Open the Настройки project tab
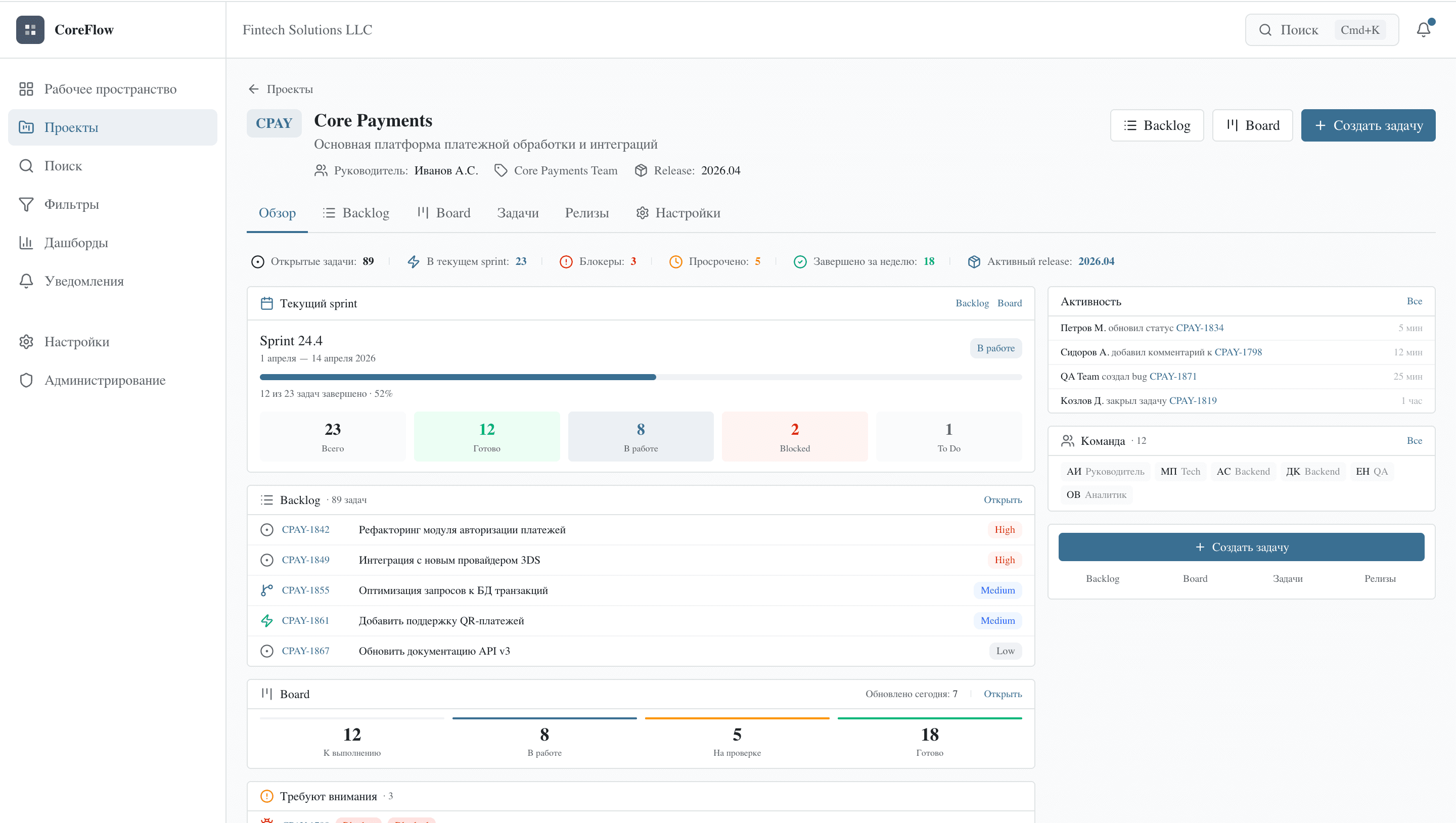This screenshot has height=823, width=1456. [677, 212]
